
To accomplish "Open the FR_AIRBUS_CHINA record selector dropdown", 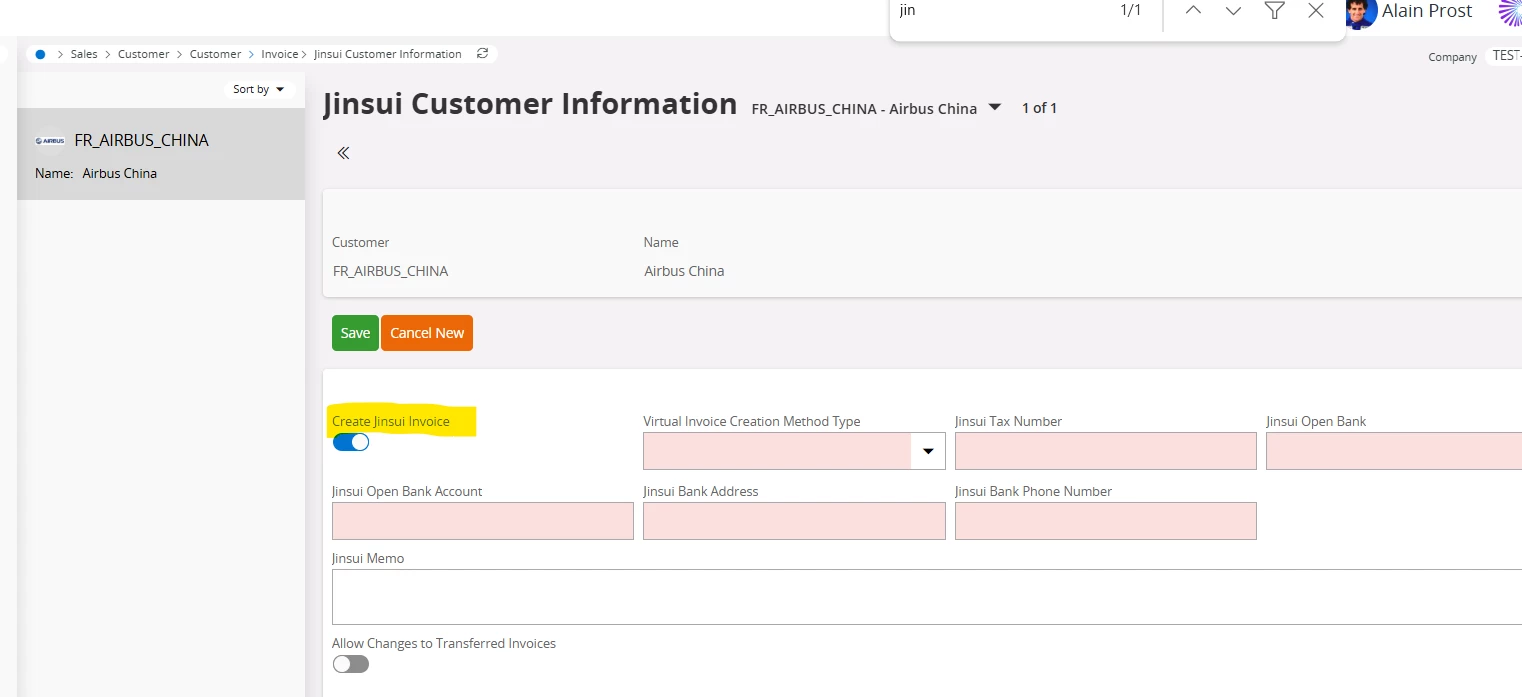I will tap(994, 108).
